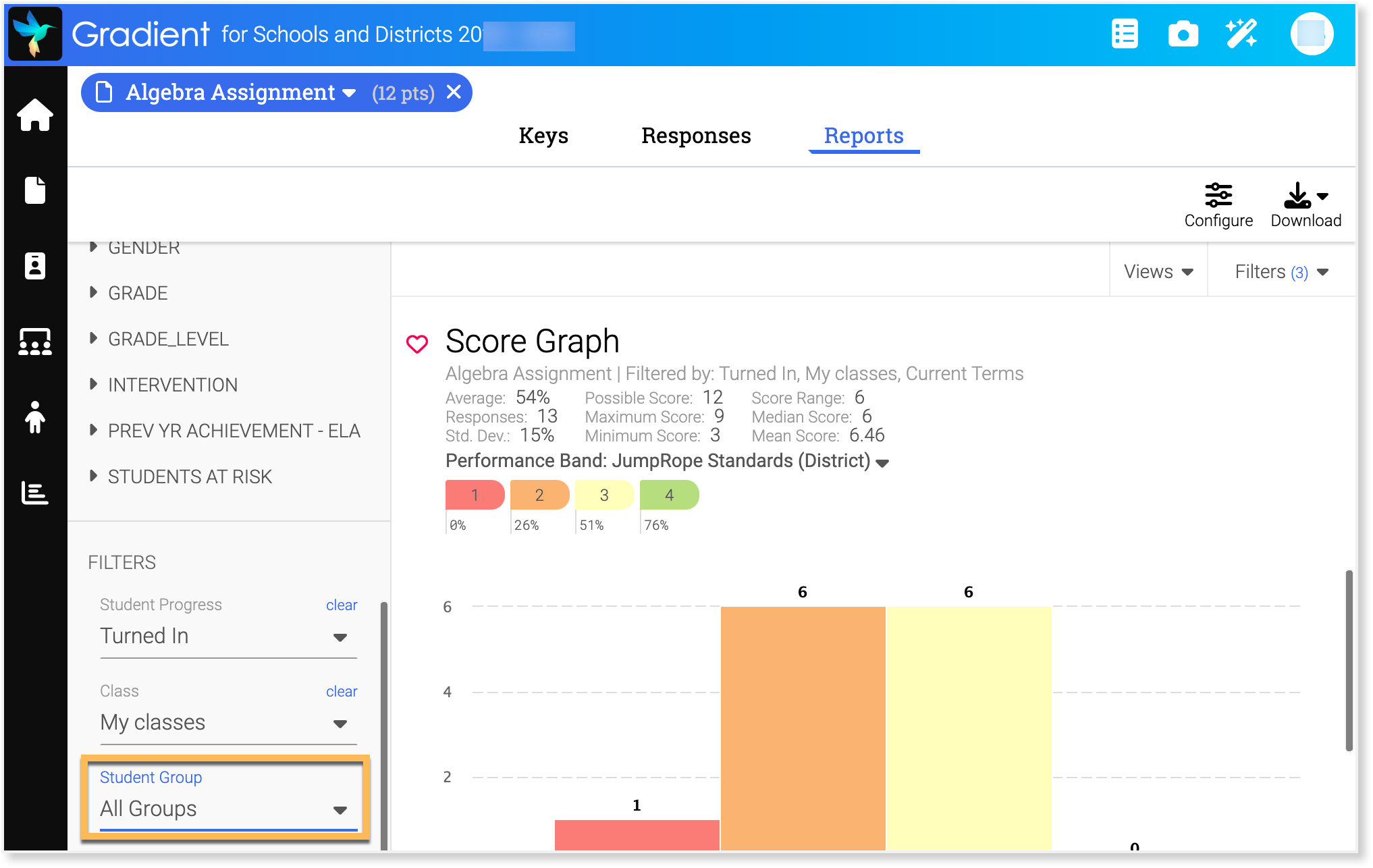
Task: Click the Score Graph title
Action: (x=532, y=341)
